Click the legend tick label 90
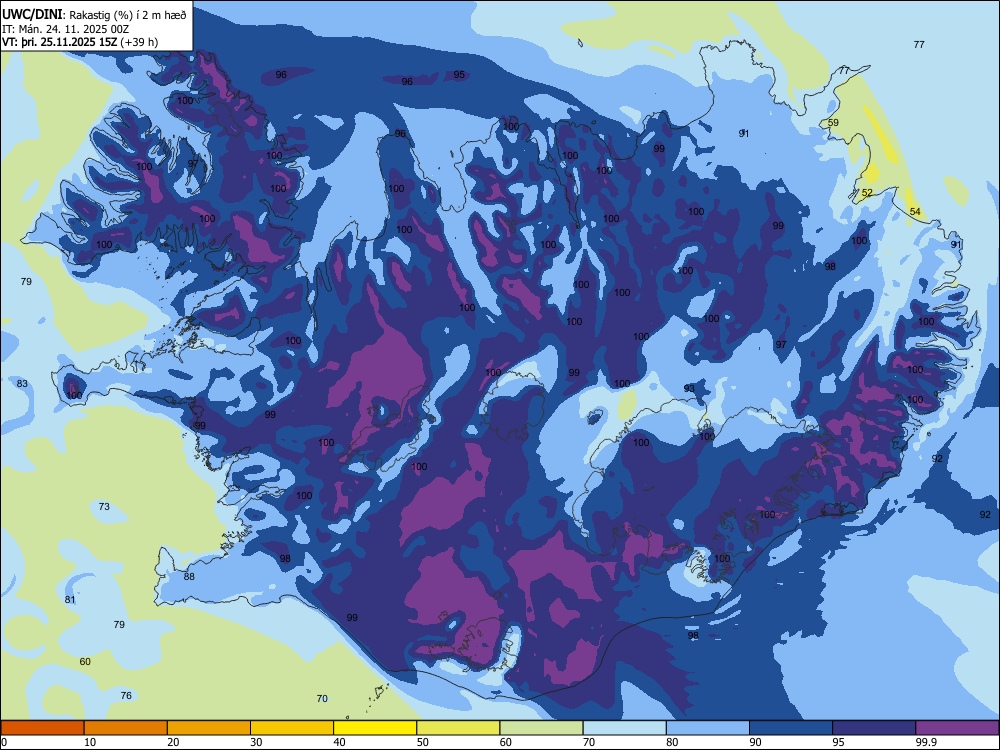This screenshot has width=1000, height=750. (x=756, y=742)
